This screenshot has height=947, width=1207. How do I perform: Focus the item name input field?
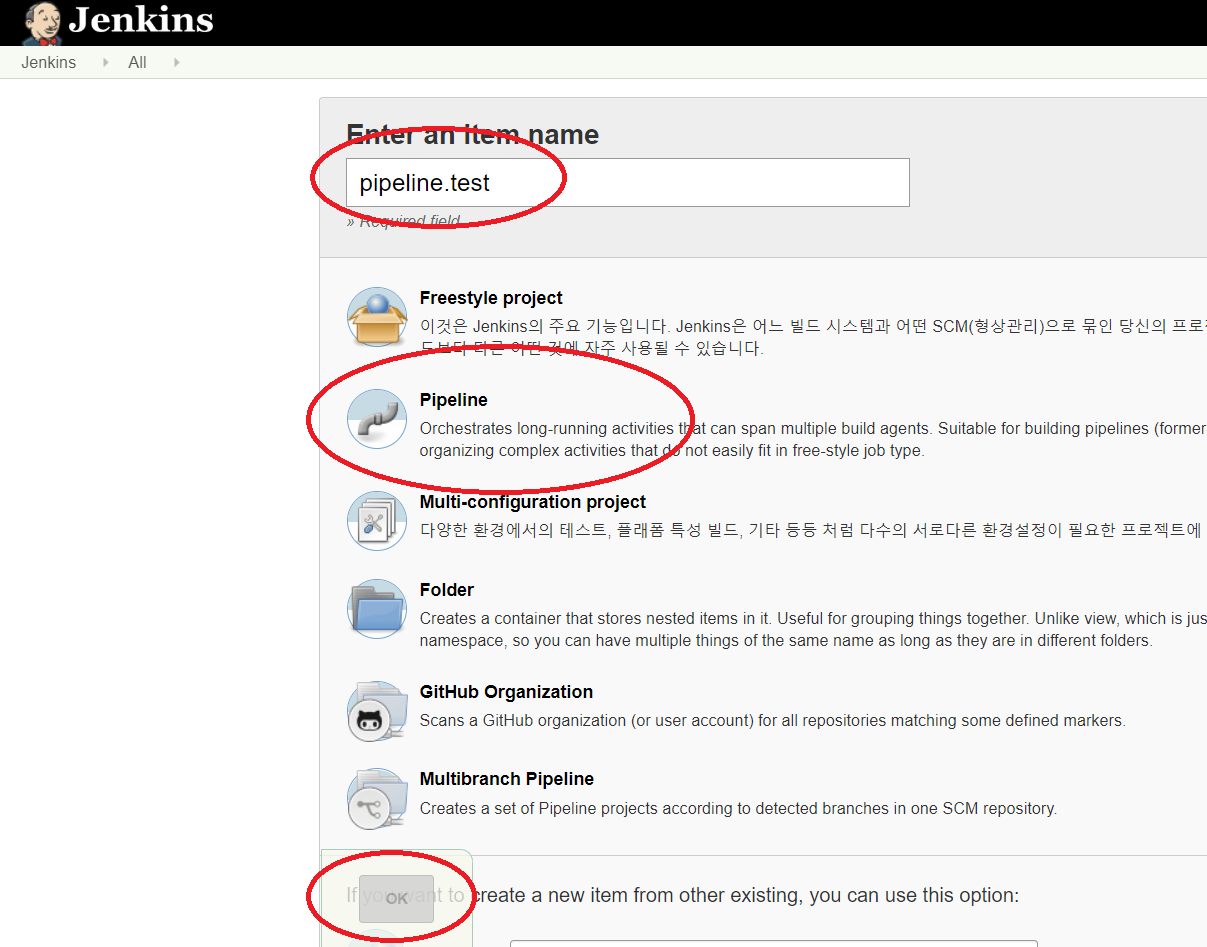[x=628, y=182]
